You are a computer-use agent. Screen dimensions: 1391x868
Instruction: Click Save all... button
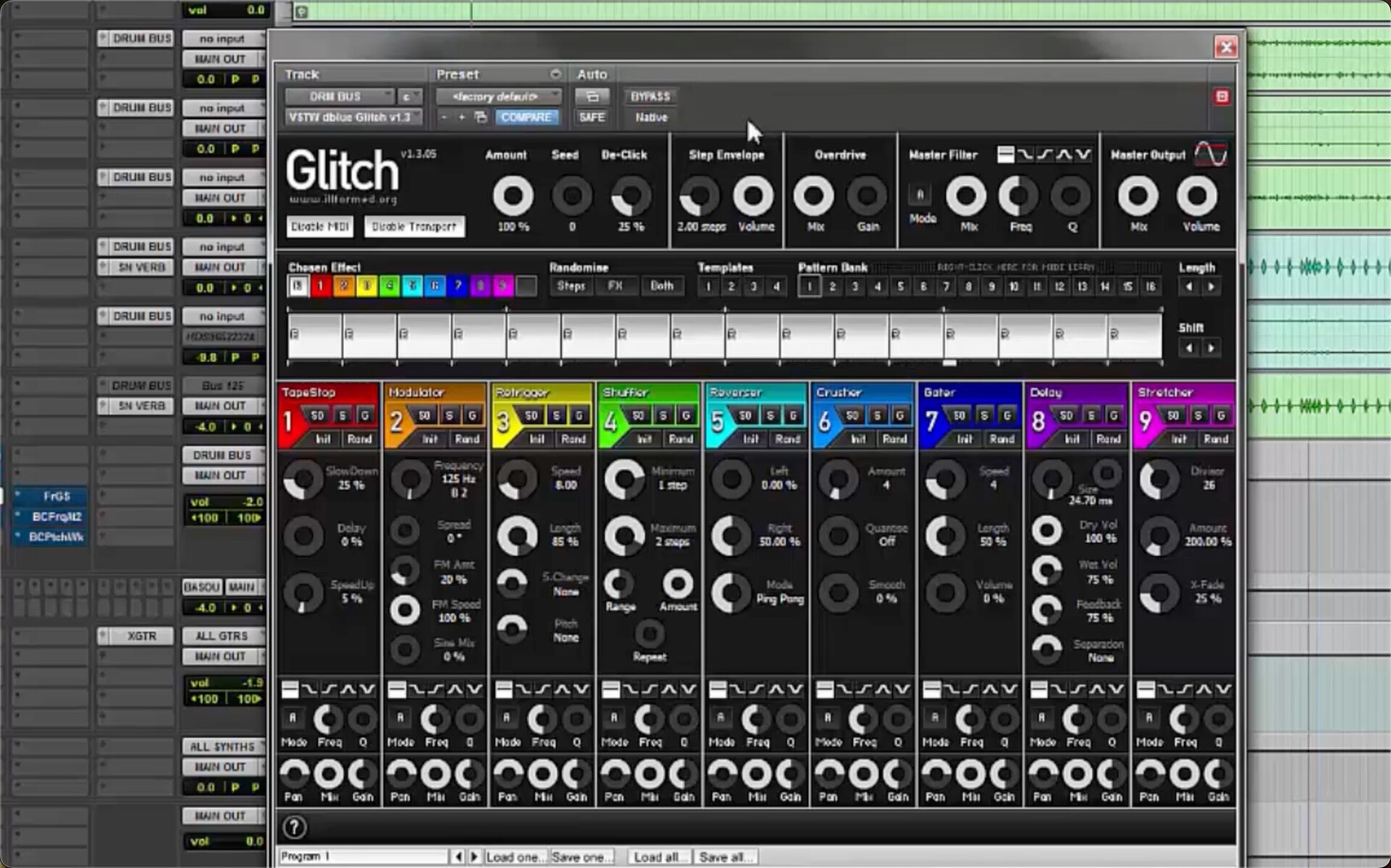726,856
